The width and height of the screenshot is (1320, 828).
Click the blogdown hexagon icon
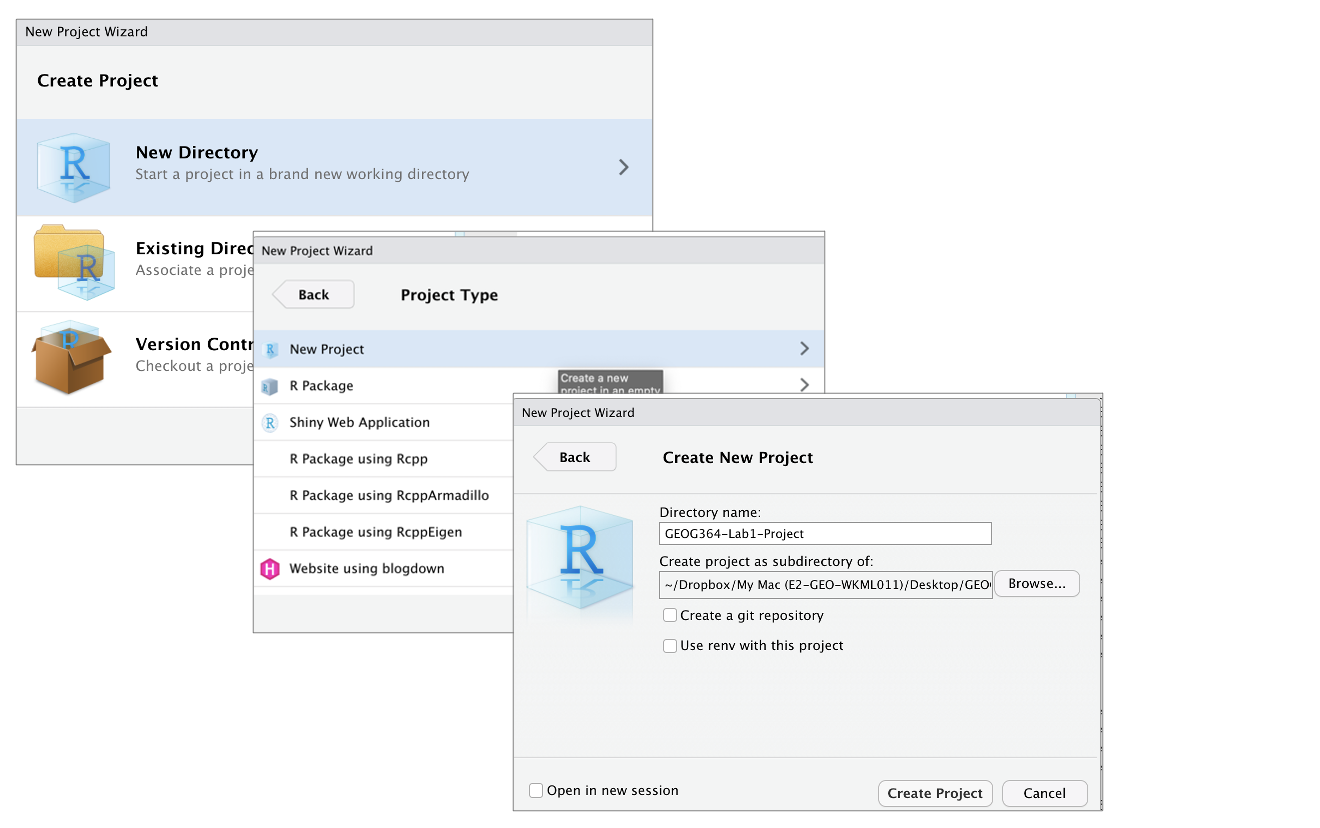(x=270, y=569)
